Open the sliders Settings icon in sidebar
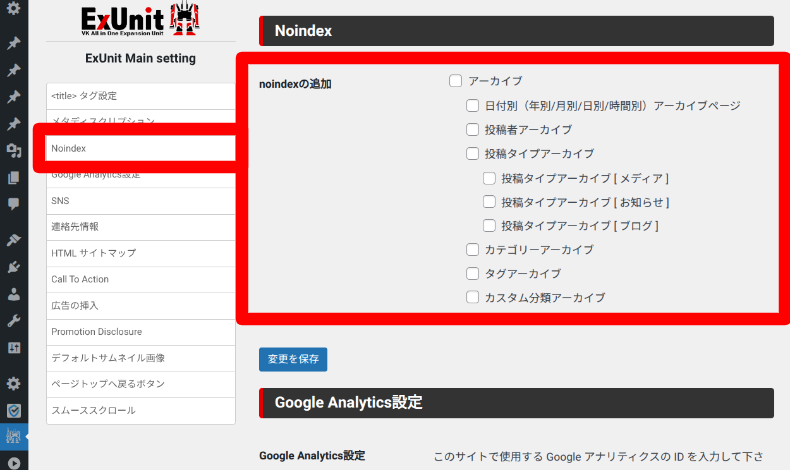 tap(14, 348)
